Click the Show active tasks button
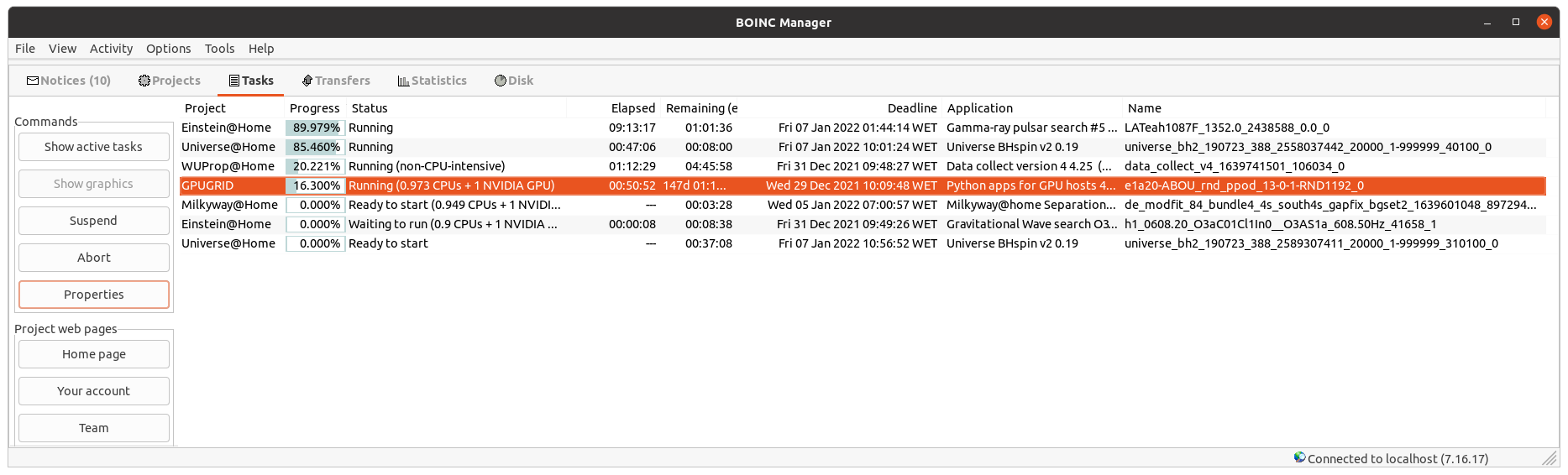 (x=94, y=147)
